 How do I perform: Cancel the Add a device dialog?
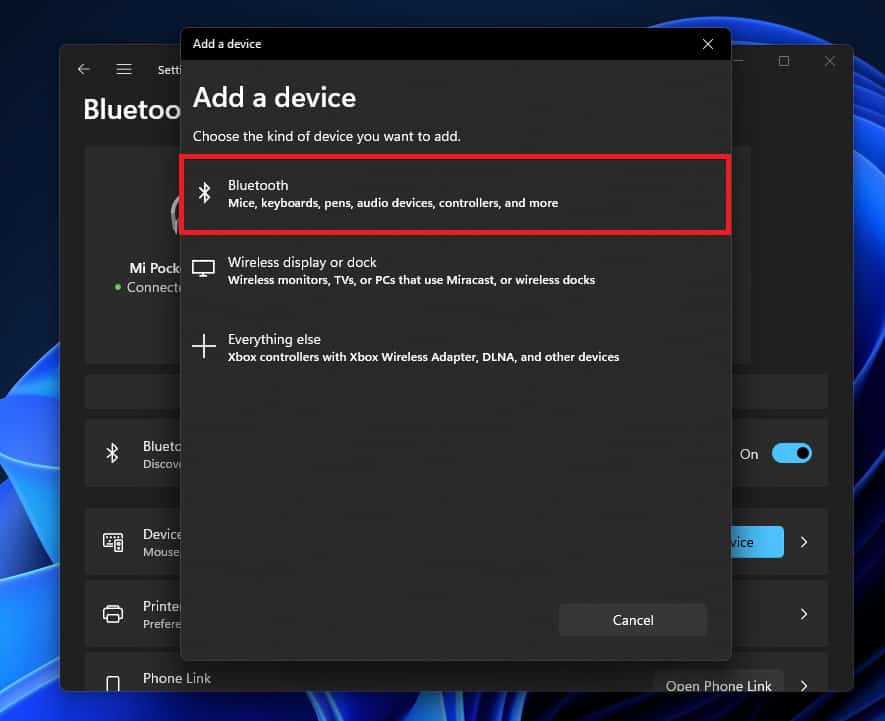633,620
